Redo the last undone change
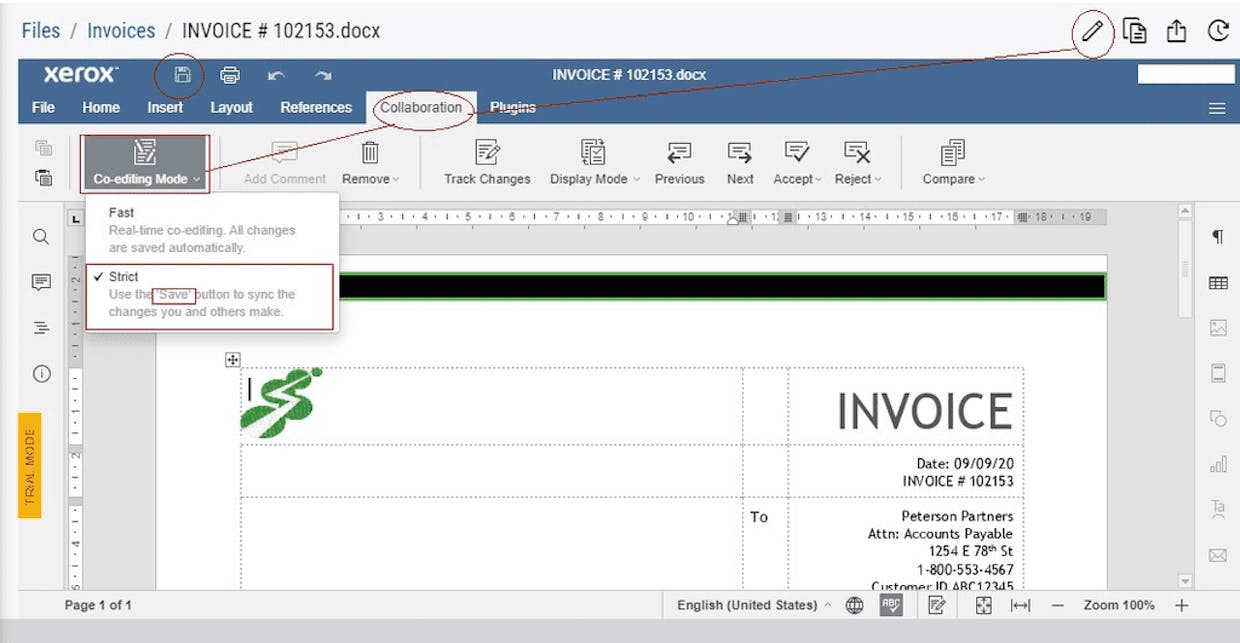Viewport: 1240px width, 643px height. (x=322, y=75)
